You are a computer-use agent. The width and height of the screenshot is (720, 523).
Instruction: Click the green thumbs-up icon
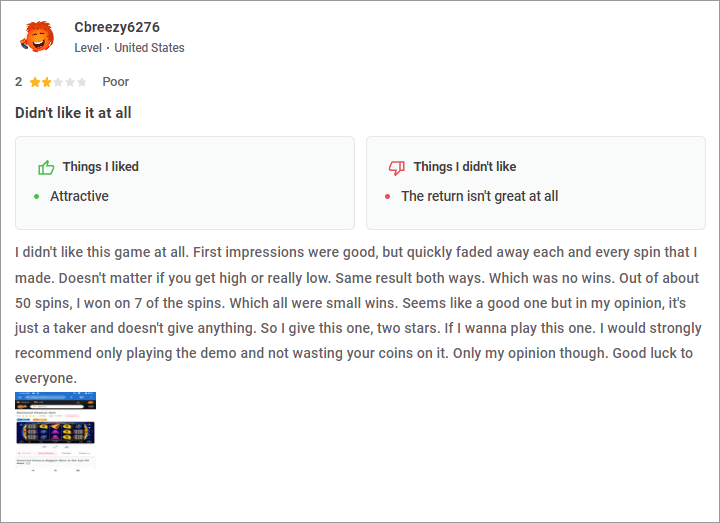(x=46, y=167)
